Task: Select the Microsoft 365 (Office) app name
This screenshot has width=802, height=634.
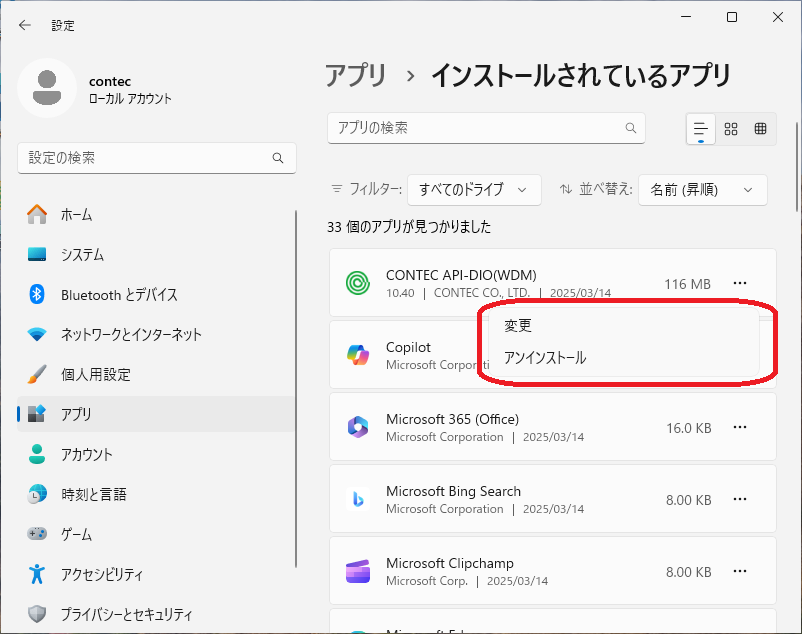Action: tap(452, 419)
